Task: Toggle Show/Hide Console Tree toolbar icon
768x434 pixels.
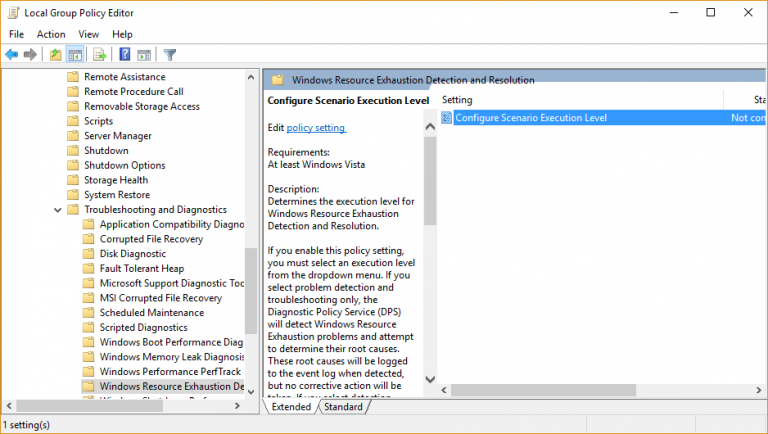Action: pyautogui.click(x=74, y=54)
